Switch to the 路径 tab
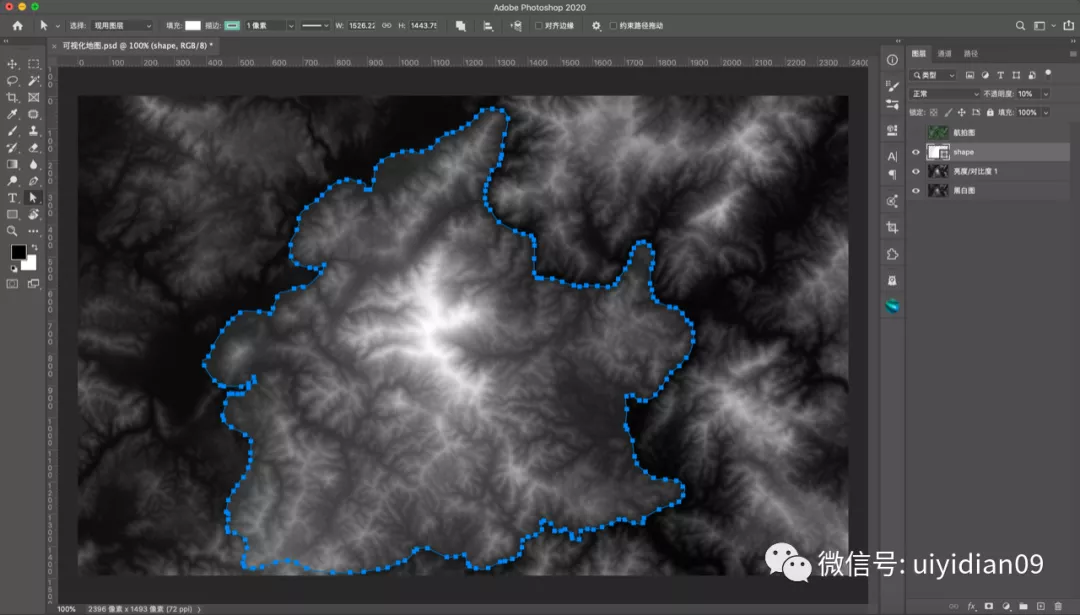The width and height of the screenshot is (1080, 615). (970, 53)
